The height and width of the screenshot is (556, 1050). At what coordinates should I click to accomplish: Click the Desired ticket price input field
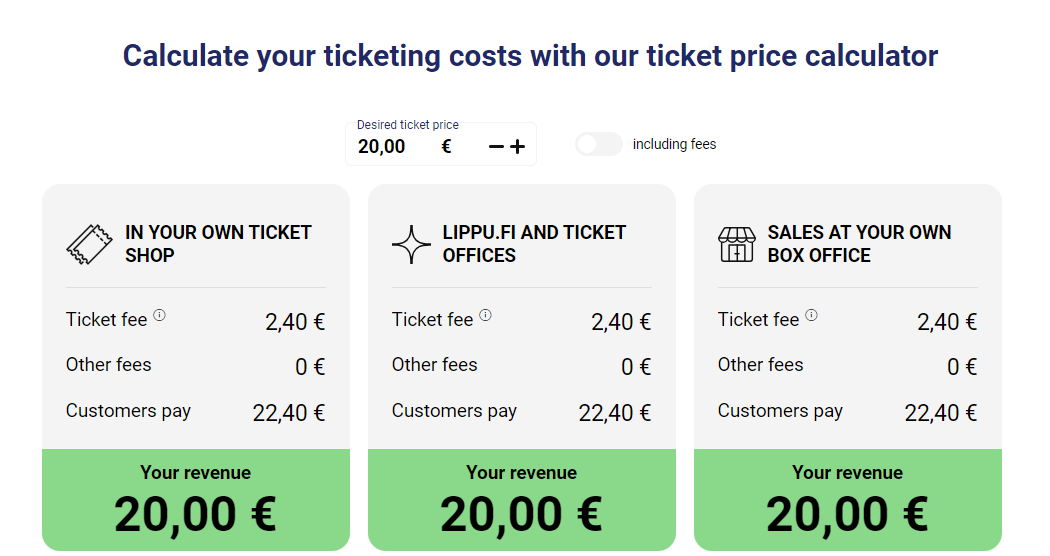[x=441, y=144]
